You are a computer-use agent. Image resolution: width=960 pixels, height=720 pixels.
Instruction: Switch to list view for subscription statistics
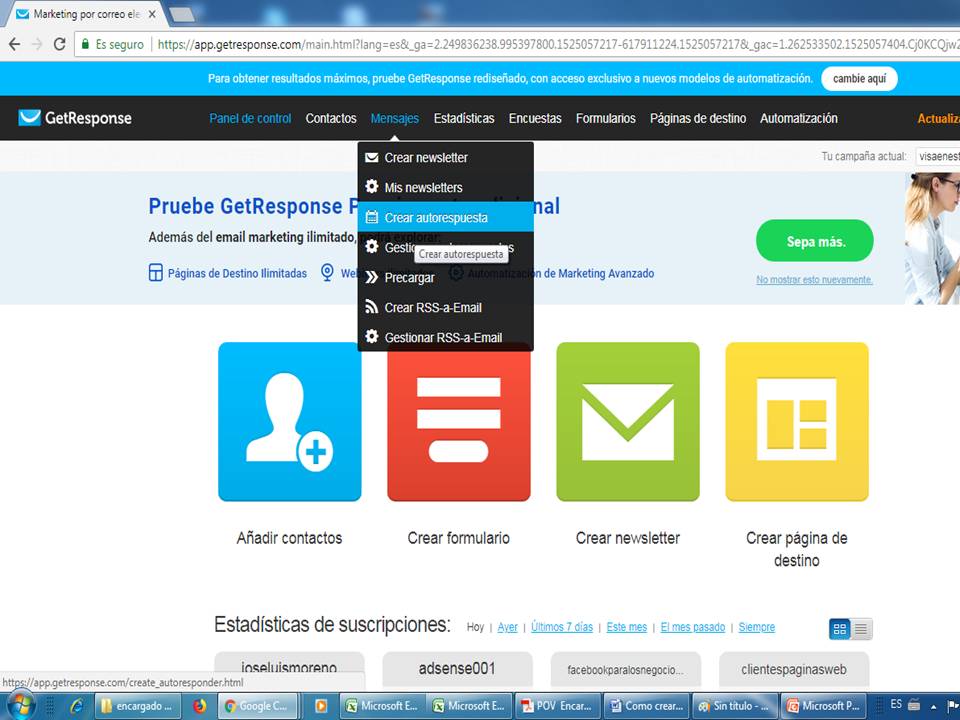click(x=861, y=629)
